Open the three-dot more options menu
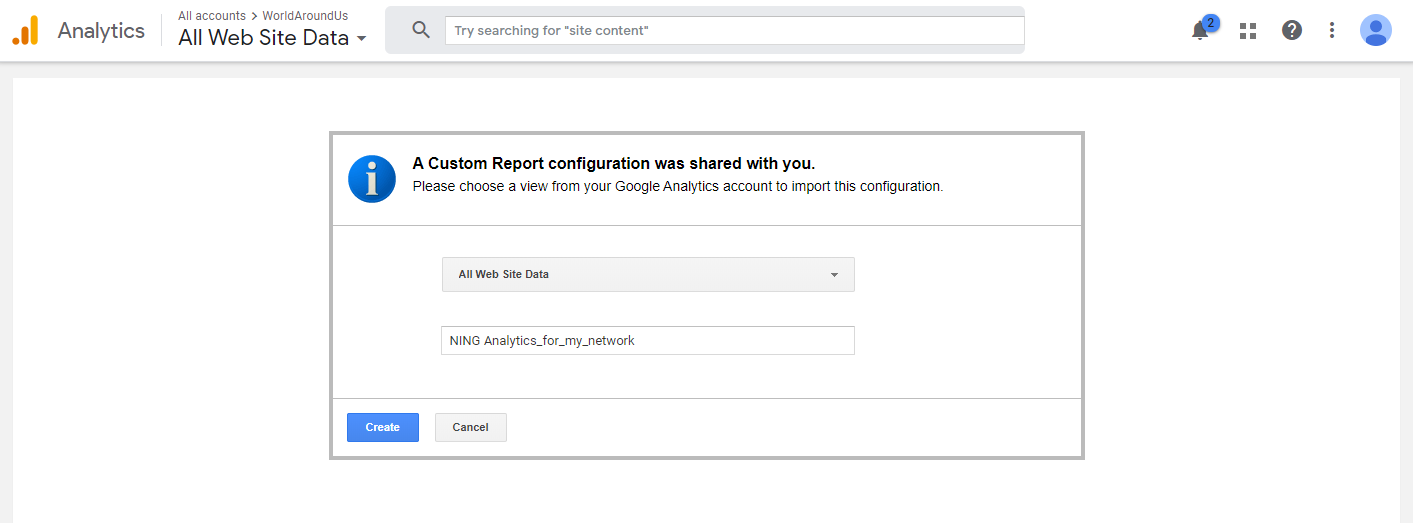The height and width of the screenshot is (523, 1413). tap(1331, 30)
